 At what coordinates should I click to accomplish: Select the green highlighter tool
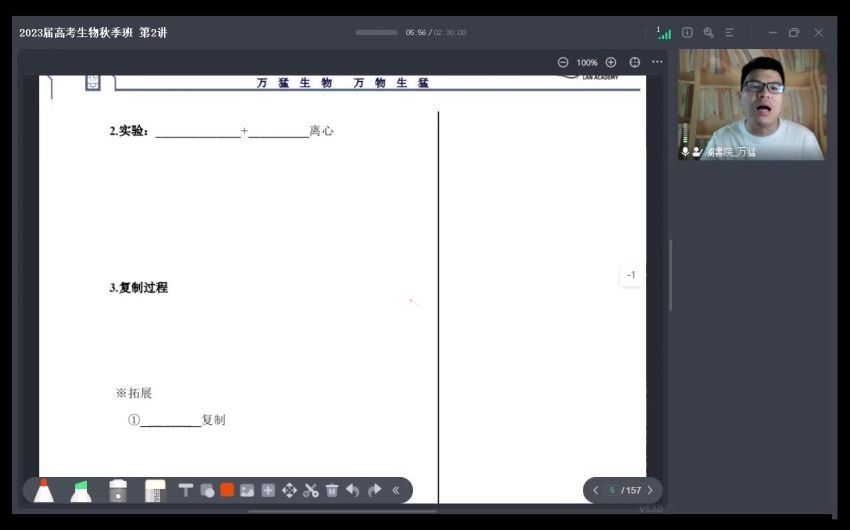81,491
